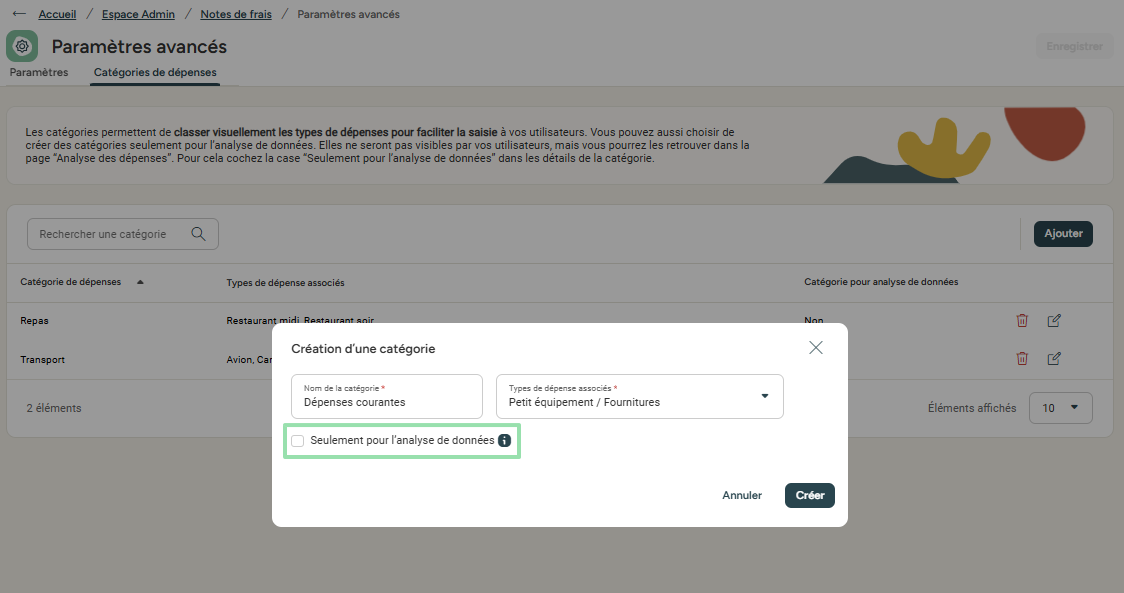
Task: Sort by Catégorie de dépenses arrow
Action: (x=140, y=282)
